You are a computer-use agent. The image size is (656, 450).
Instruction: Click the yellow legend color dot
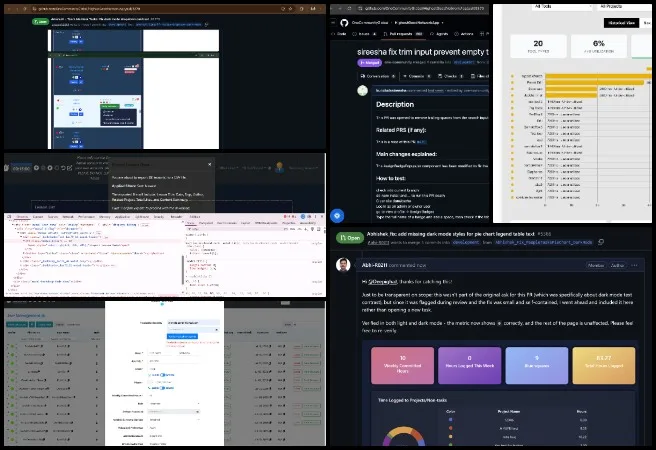click(451, 436)
